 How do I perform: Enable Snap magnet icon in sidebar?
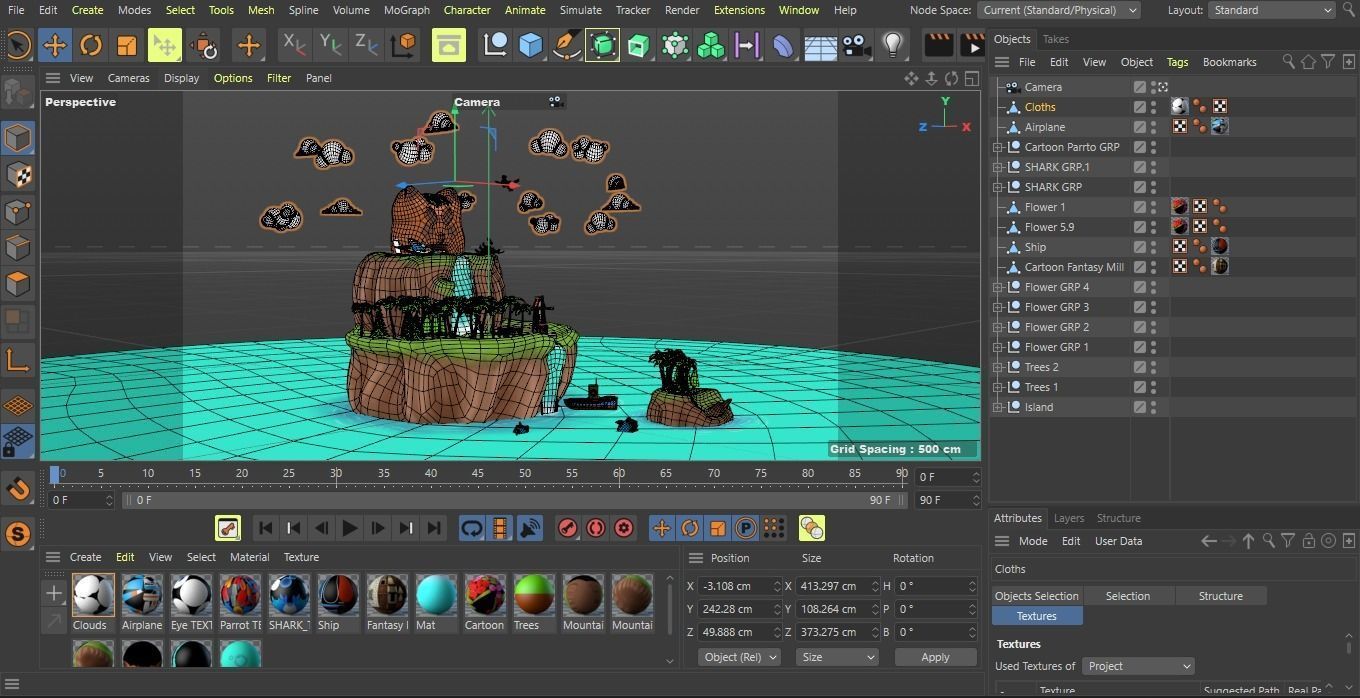click(18, 489)
